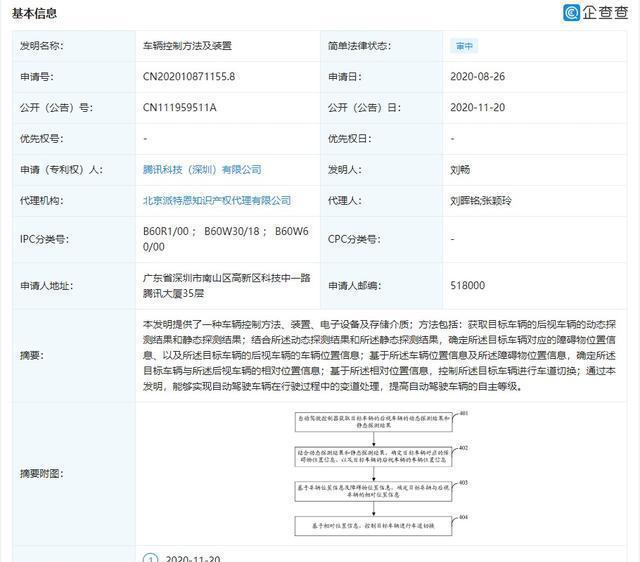The width and height of the screenshot is (640, 562).
Task: Click the 申请号 field label
Action: 36,77
